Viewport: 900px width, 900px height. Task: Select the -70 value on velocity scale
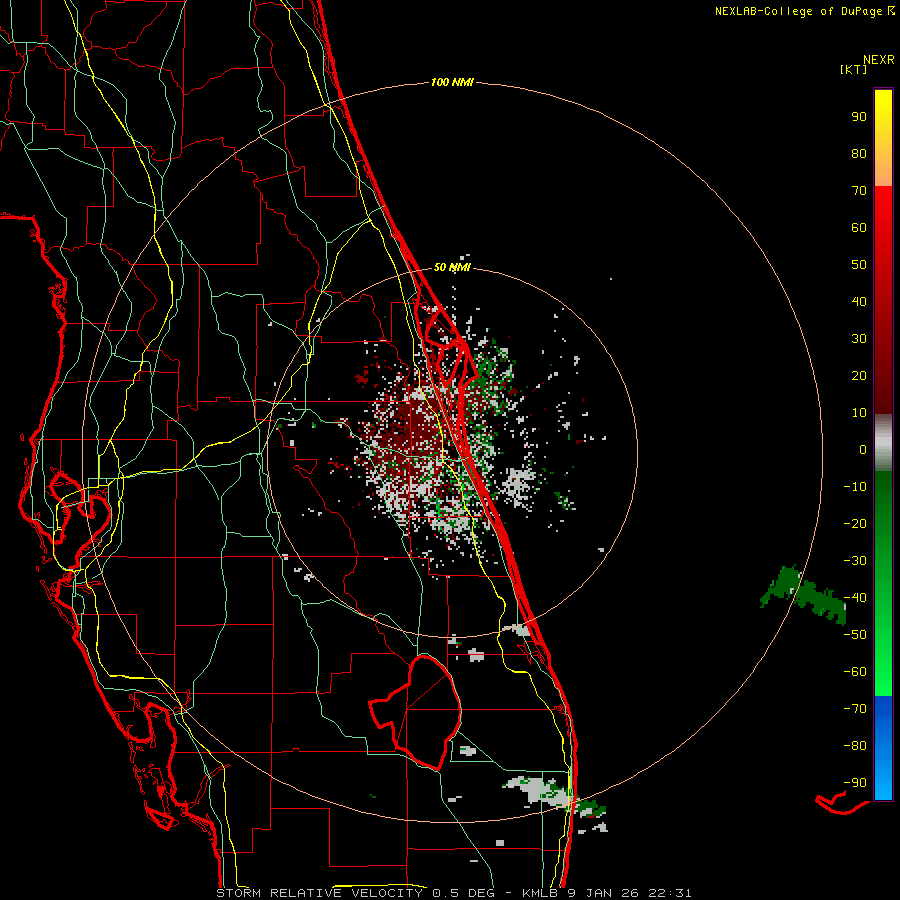pos(855,709)
